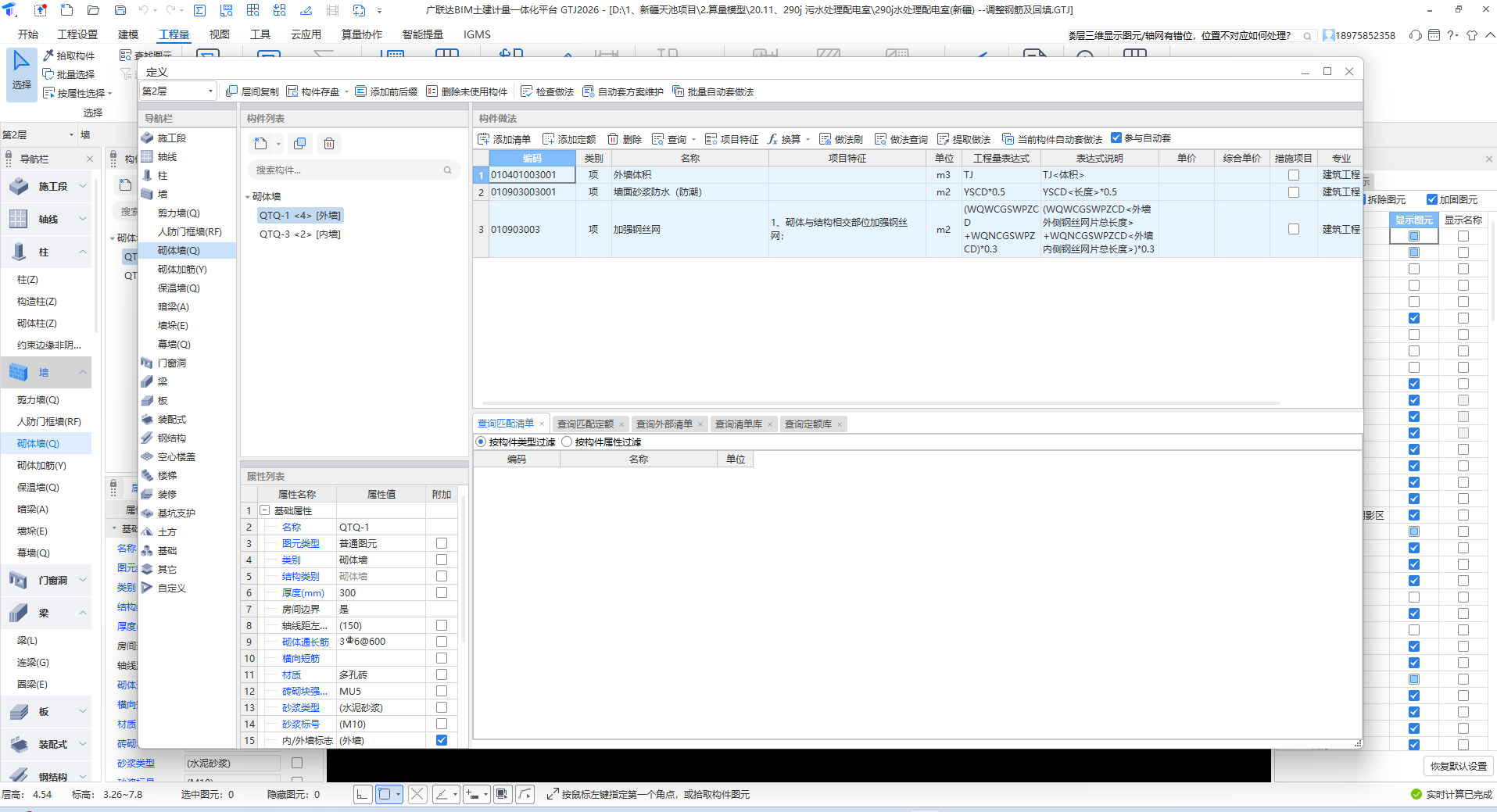Click 提取做法 tool

point(964,139)
